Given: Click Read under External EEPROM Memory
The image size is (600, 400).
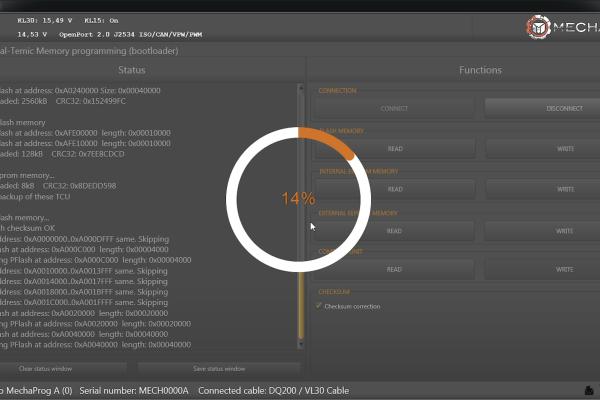Looking at the screenshot, I should pyautogui.click(x=395, y=230).
